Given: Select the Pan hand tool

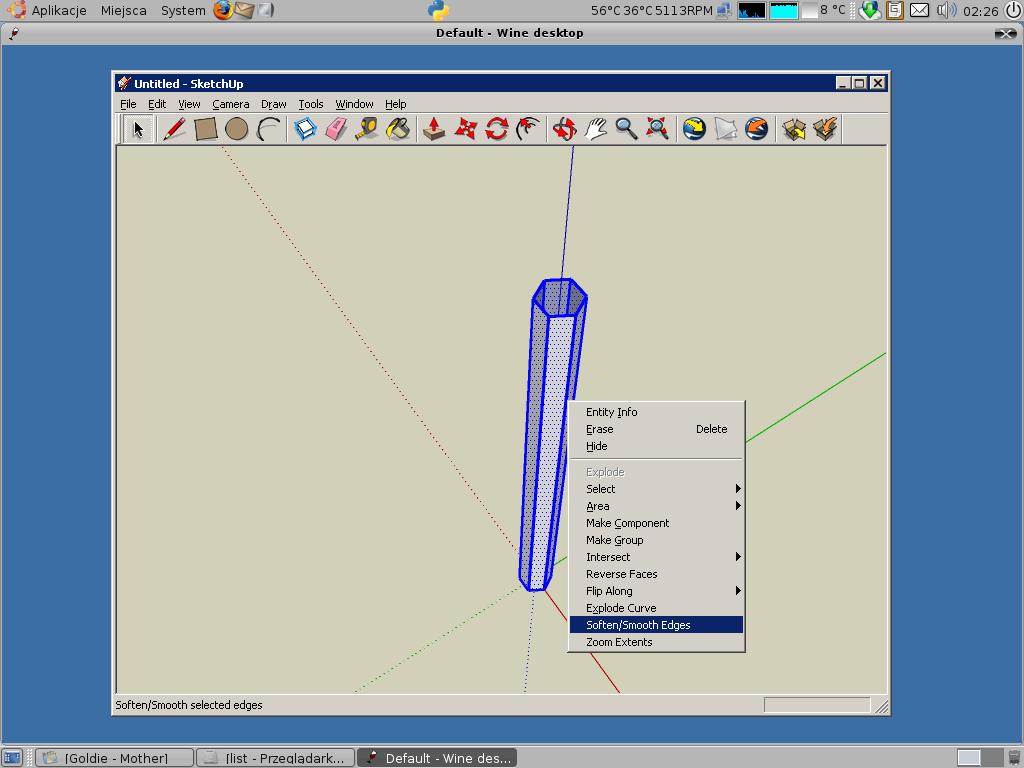Looking at the screenshot, I should 595,129.
